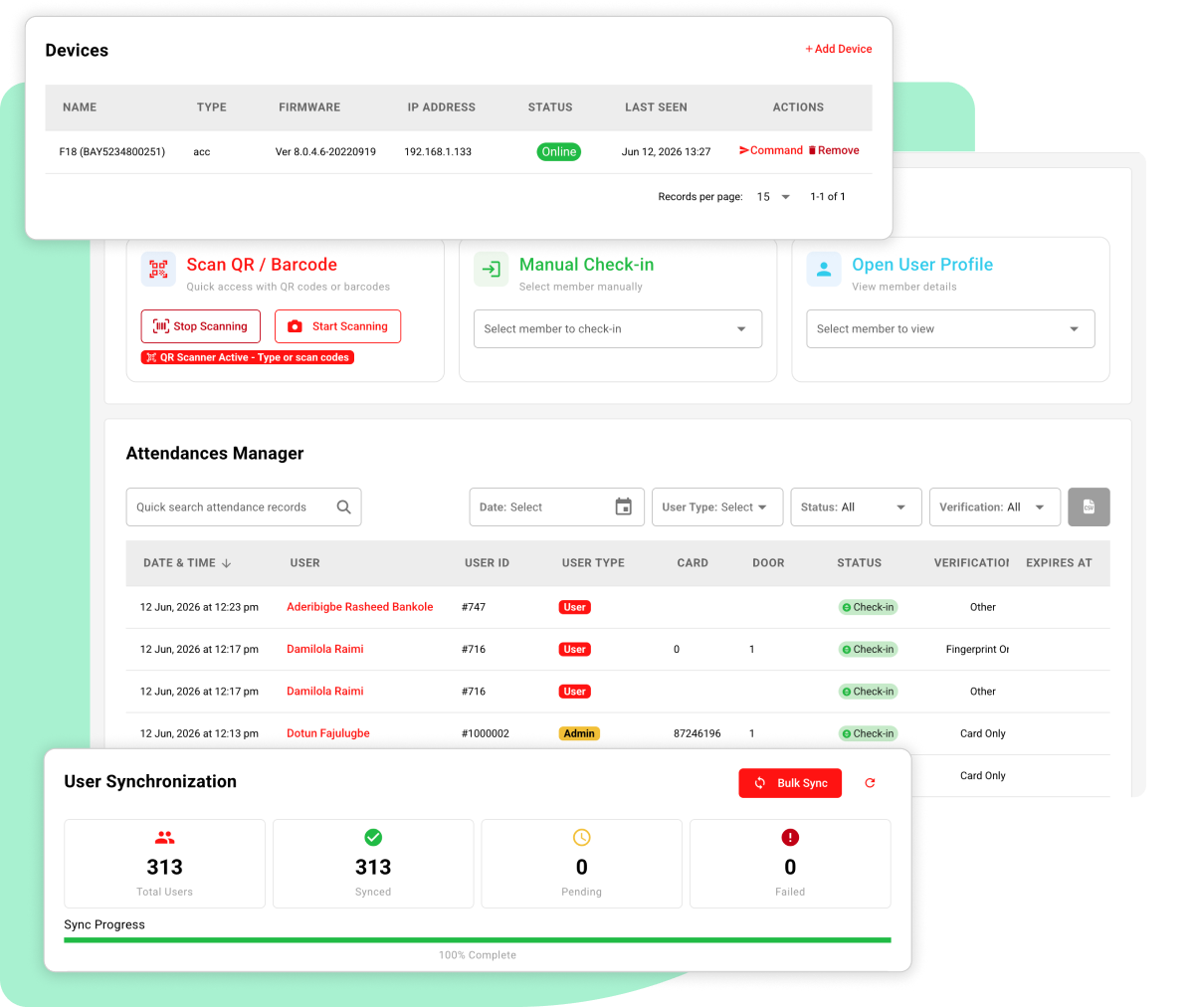Click card number 87246196
Screen dimensions: 1194x1008
click(697, 733)
